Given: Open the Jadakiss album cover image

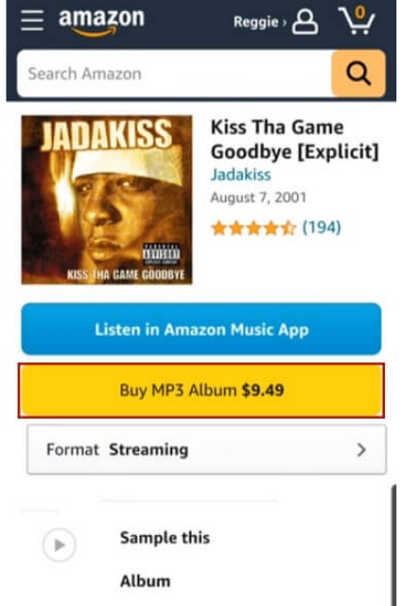Looking at the screenshot, I should pyautogui.click(x=107, y=200).
